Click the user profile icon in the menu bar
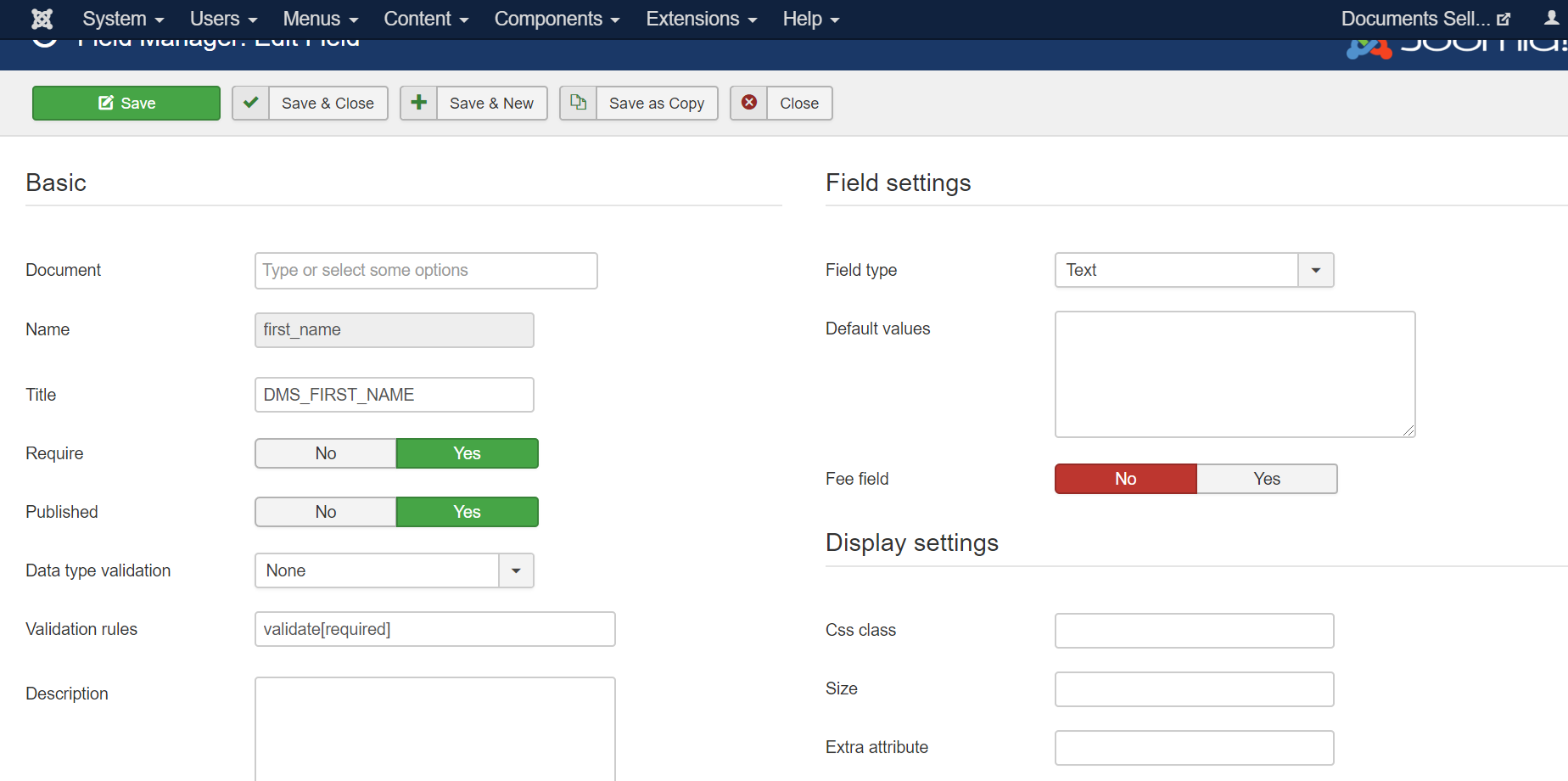 tap(1551, 18)
